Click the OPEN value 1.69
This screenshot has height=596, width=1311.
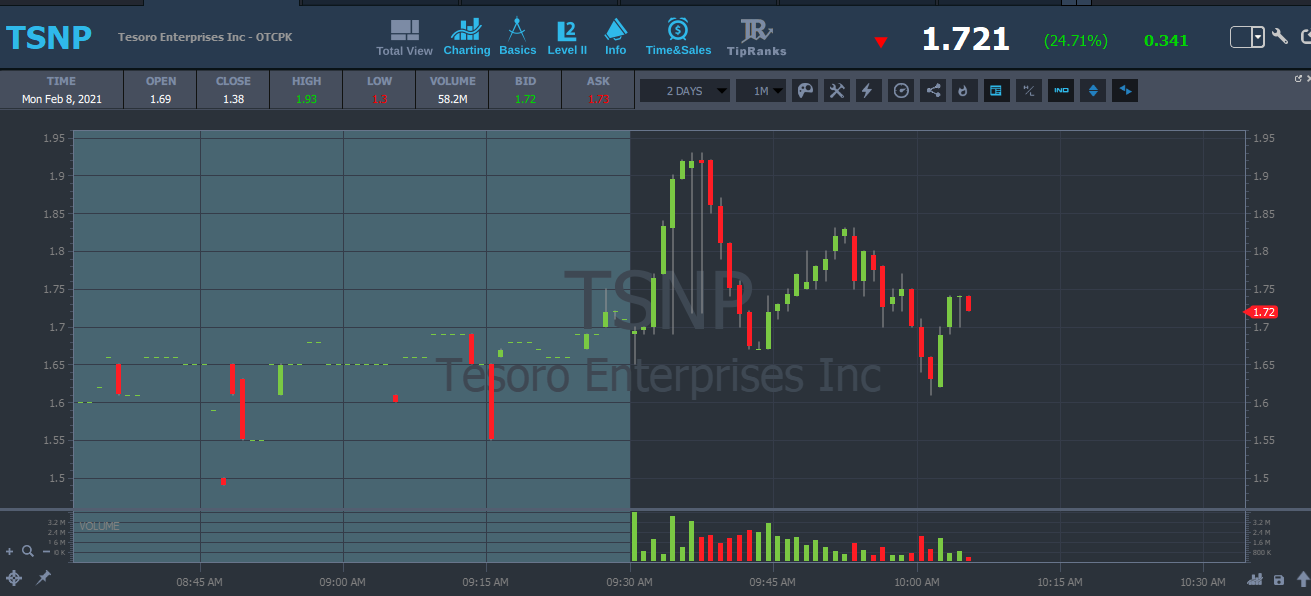tap(161, 99)
